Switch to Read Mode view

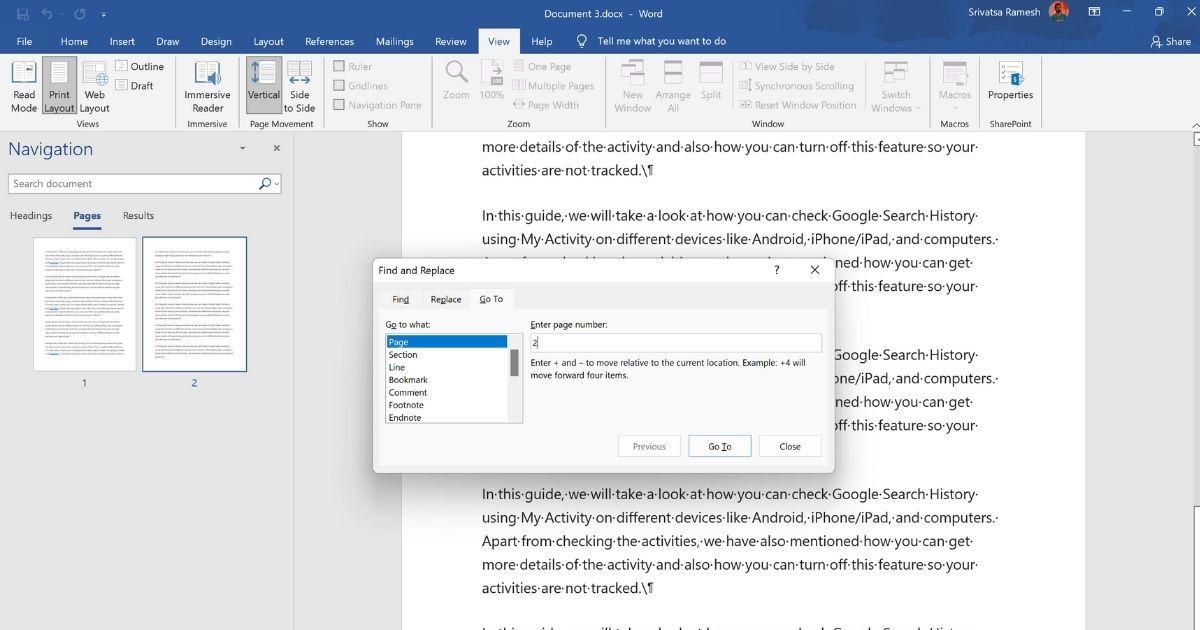click(x=24, y=86)
